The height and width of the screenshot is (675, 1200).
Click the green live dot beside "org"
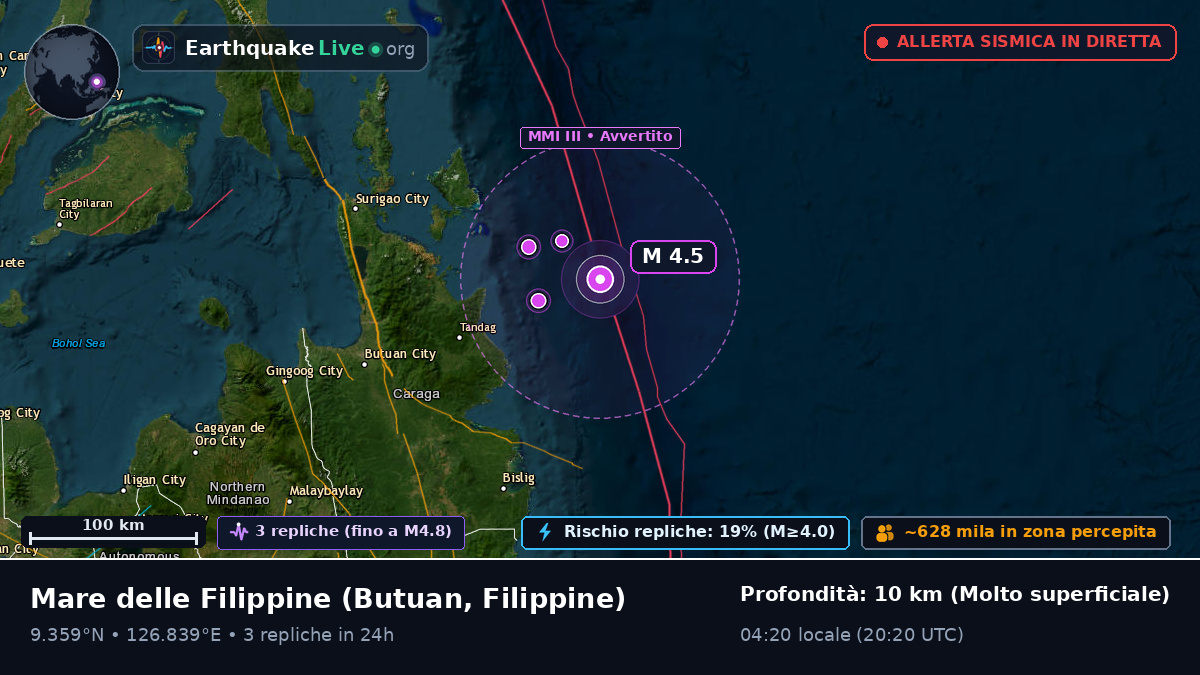375,49
